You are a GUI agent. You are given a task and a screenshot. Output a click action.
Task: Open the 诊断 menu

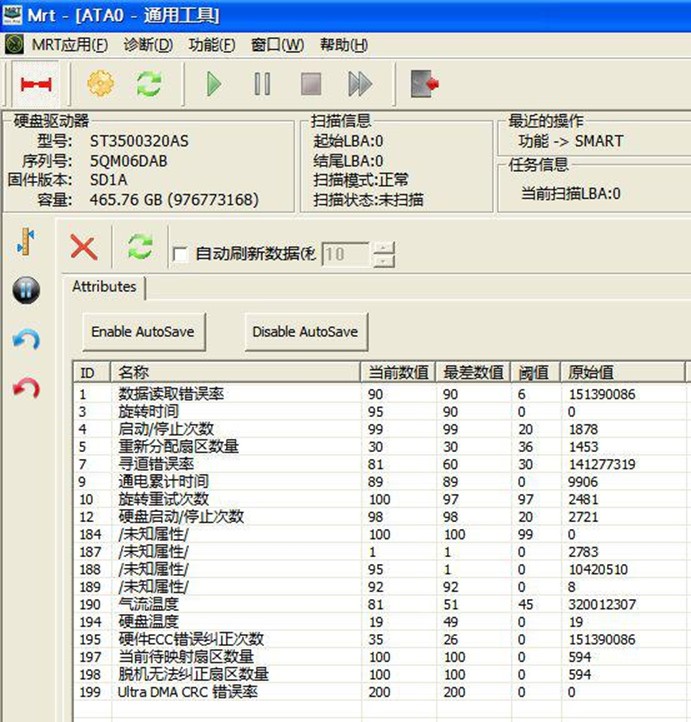(148, 45)
